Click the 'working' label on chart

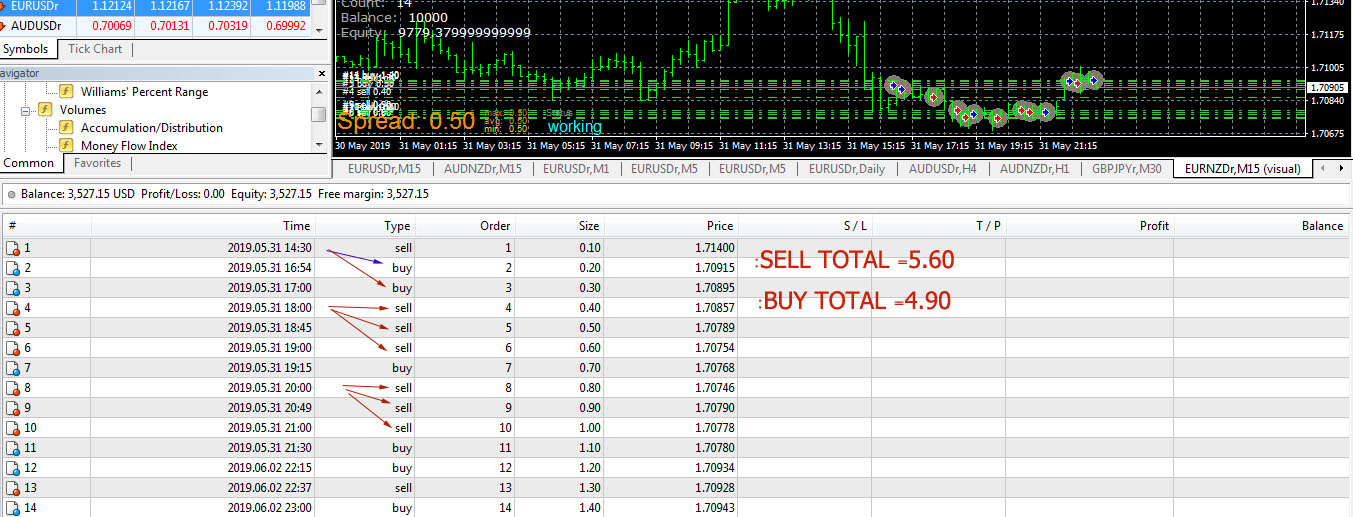(574, 127)
